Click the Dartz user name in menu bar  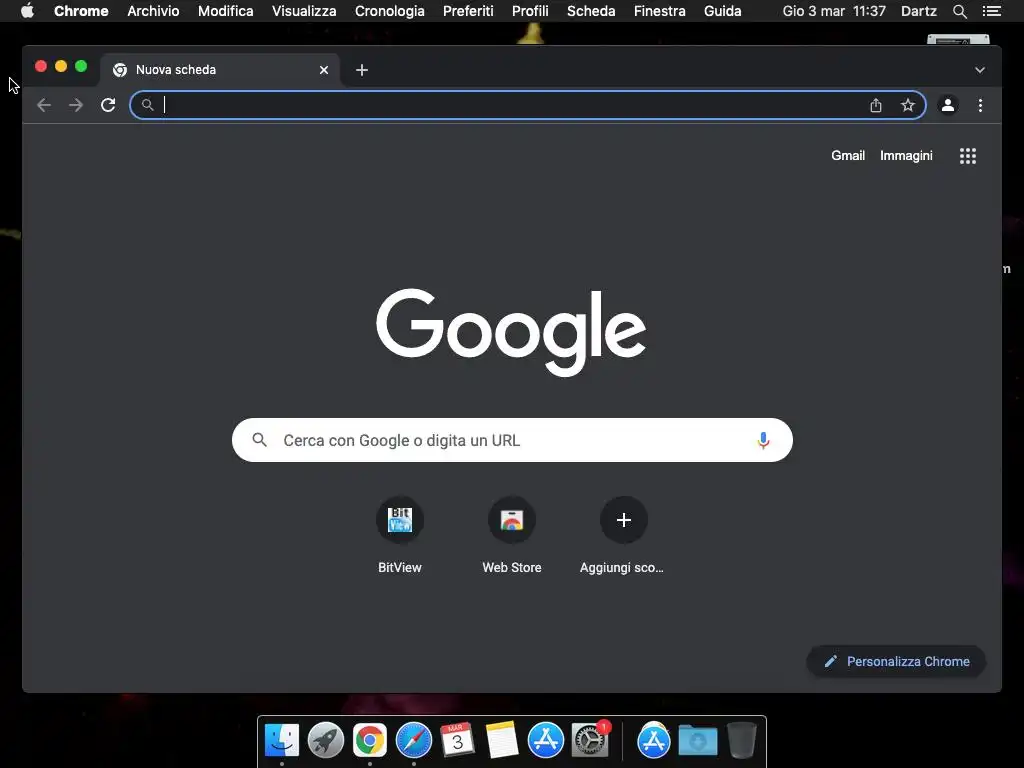(x=918, y=11)
